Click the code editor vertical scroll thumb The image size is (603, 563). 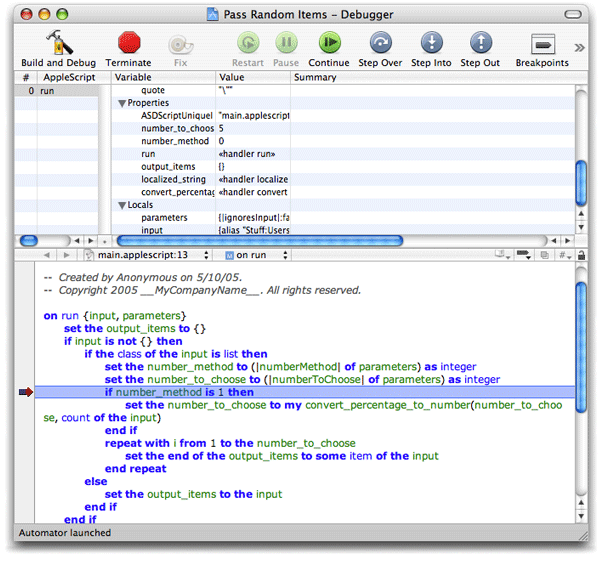pyautogui.click(x=581, y=347)
